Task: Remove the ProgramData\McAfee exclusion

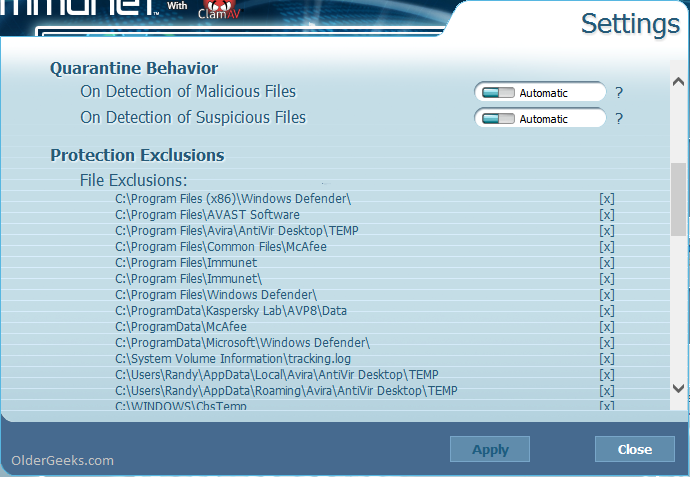Action: click(x=606, y=327)
